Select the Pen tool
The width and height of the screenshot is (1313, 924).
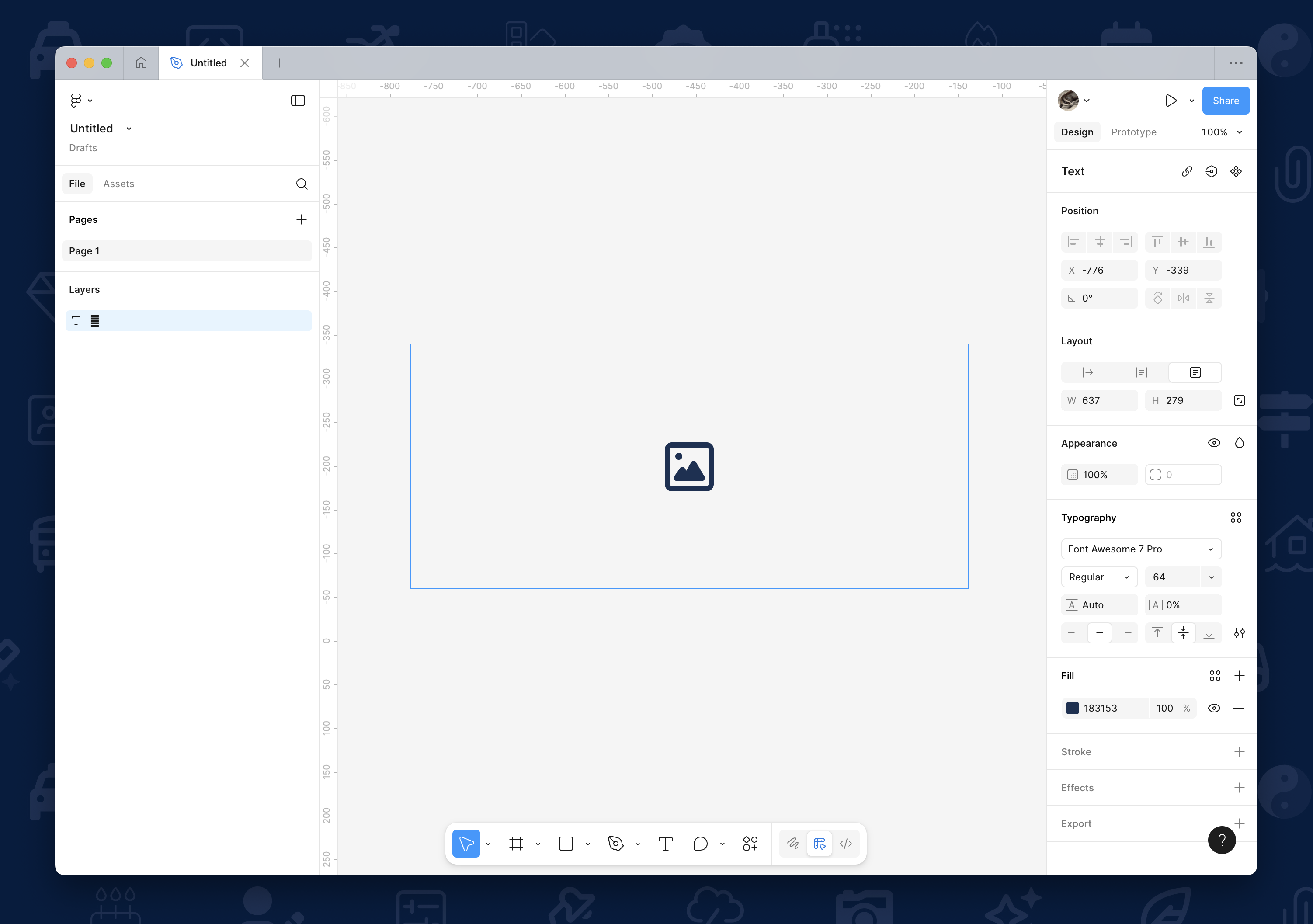(615, 844)
